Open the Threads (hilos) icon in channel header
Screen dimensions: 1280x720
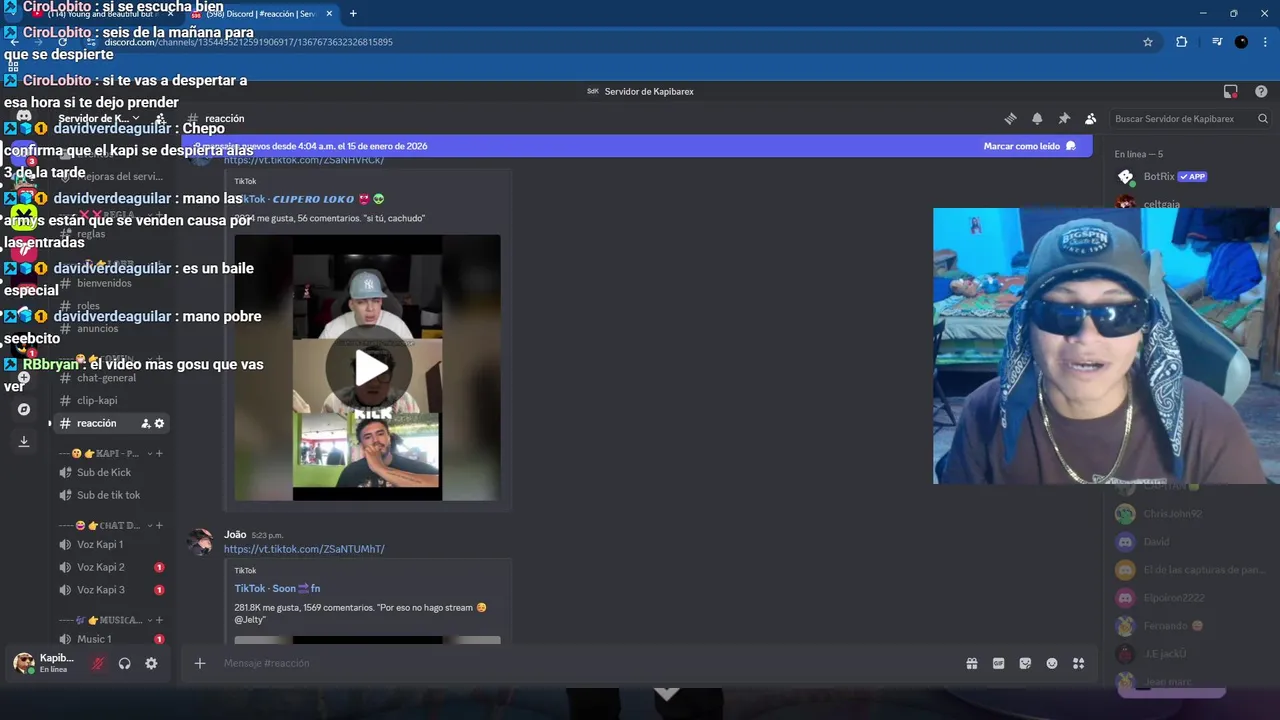pos(1010,118)
